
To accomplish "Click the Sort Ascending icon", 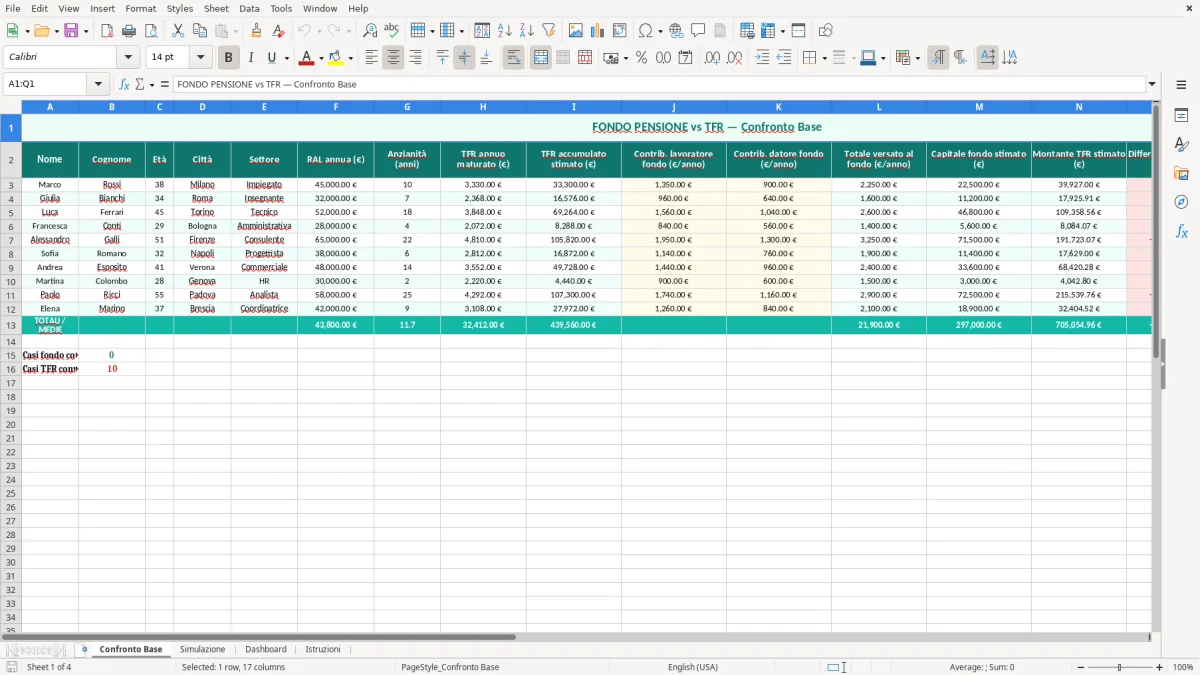I will click(x=505, y=31).
